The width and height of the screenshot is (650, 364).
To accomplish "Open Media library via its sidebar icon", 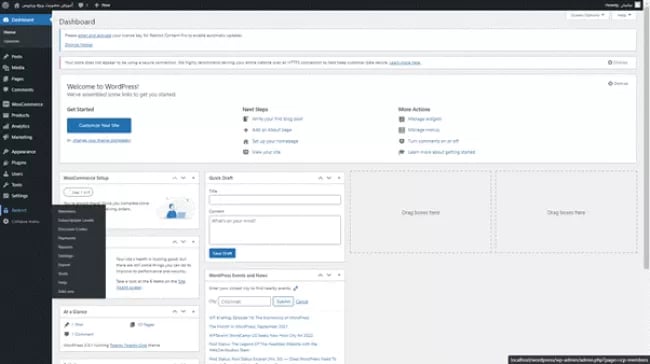I will [x=6, y=68].
